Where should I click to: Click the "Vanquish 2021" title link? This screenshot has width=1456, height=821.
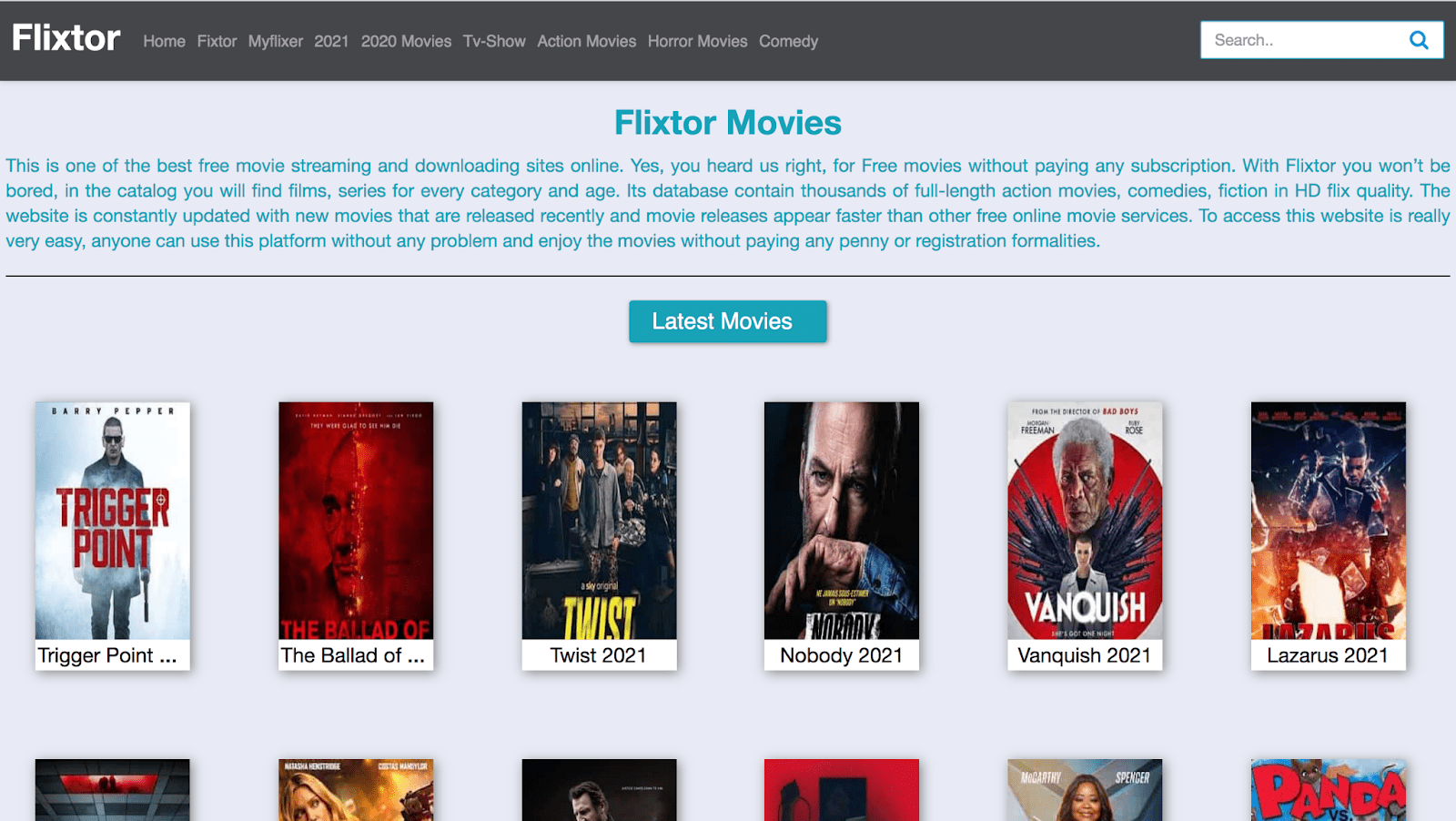click(x=1085, y=655)
